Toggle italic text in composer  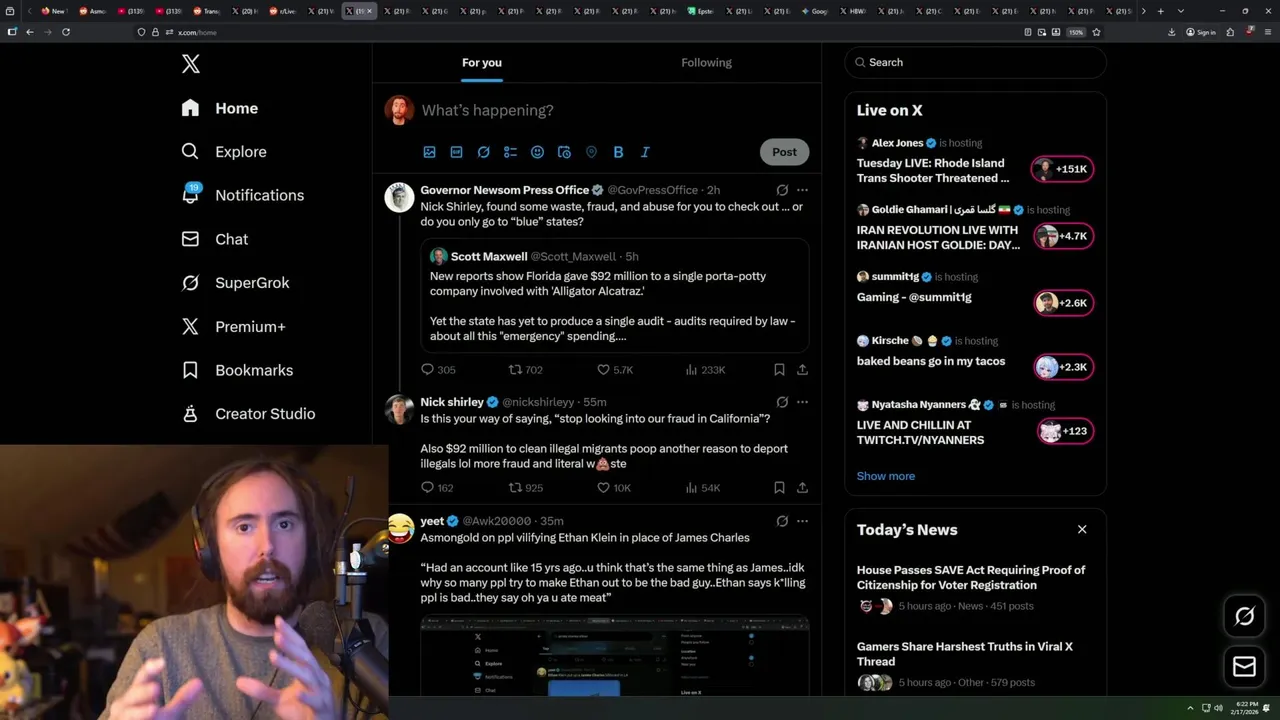[x=645, y=152]
